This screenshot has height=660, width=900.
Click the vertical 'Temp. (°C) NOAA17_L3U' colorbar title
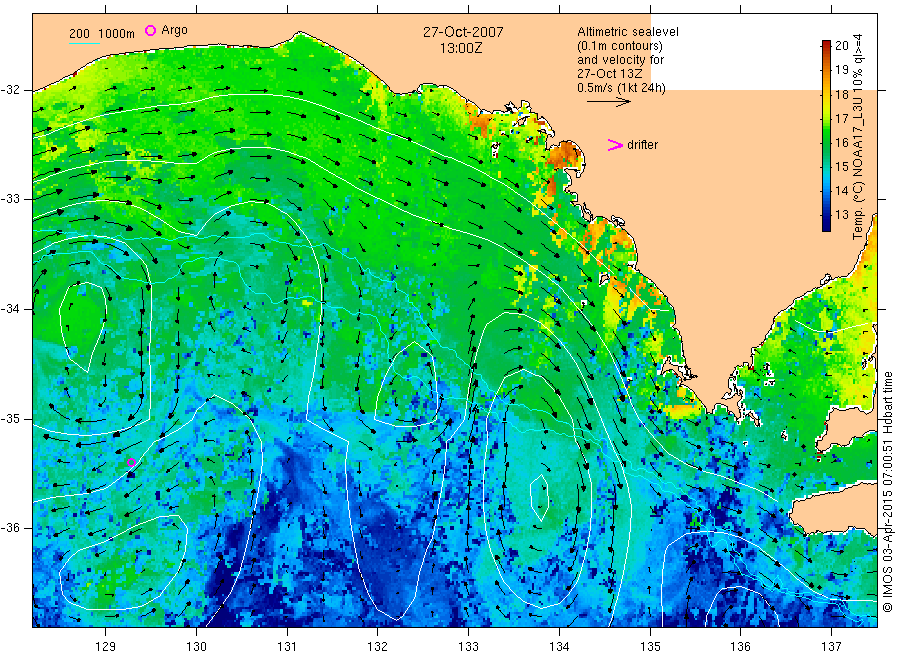[858, 137]
